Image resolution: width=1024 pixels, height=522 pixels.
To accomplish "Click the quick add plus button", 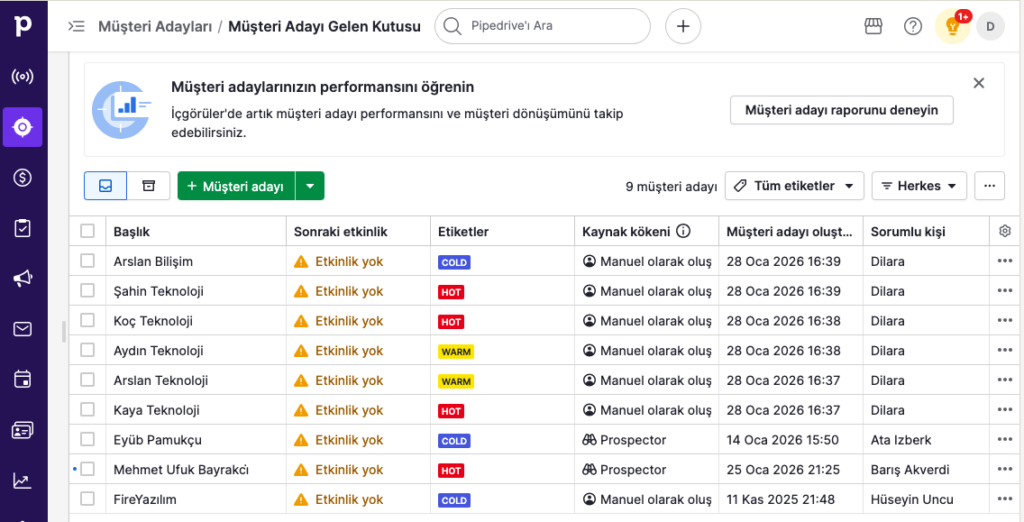I will tap(683, 26).
